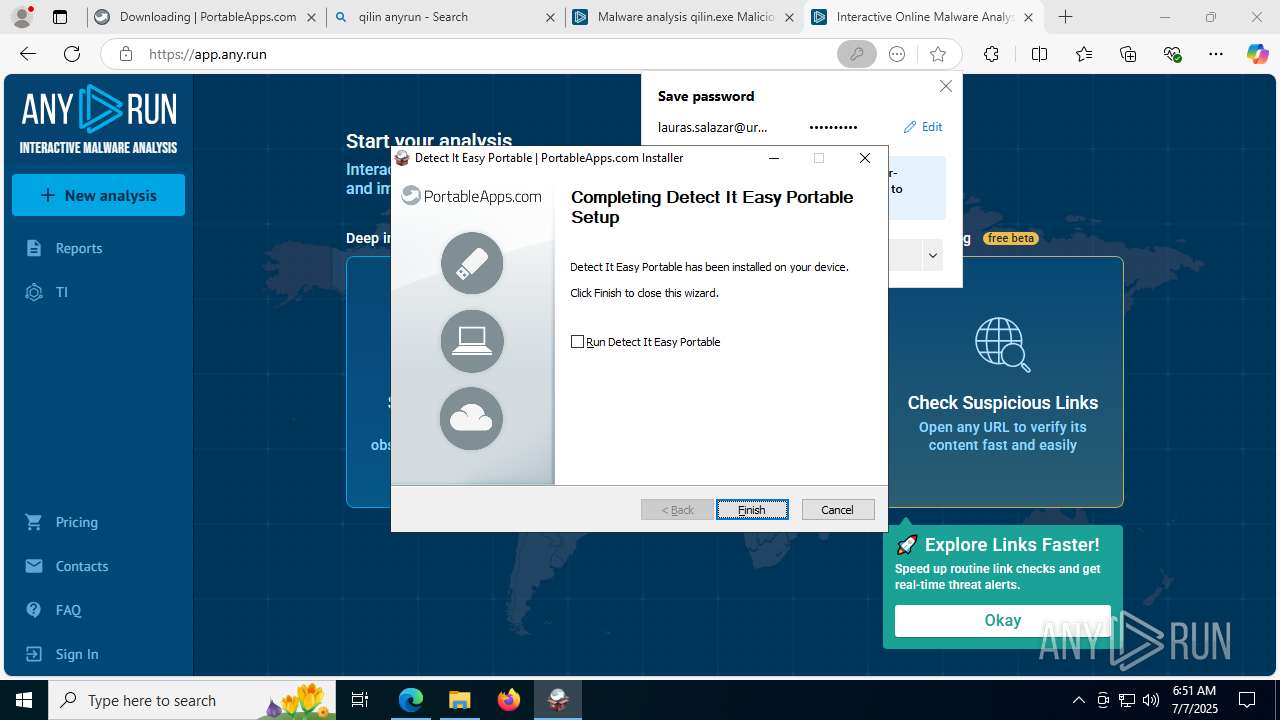Open volume control in system tray
This screenshot has height=720, width=1280.
[1150, 700]
